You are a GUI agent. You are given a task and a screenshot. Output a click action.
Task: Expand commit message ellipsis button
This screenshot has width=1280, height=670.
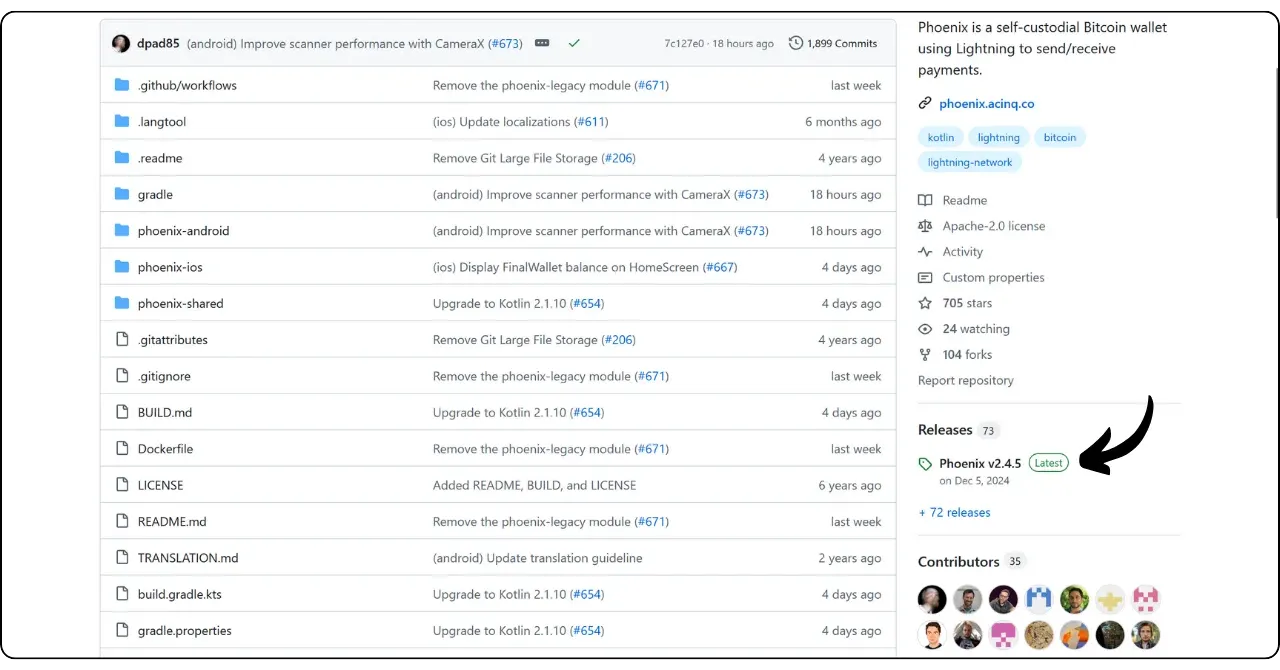[x=542, y=43]
